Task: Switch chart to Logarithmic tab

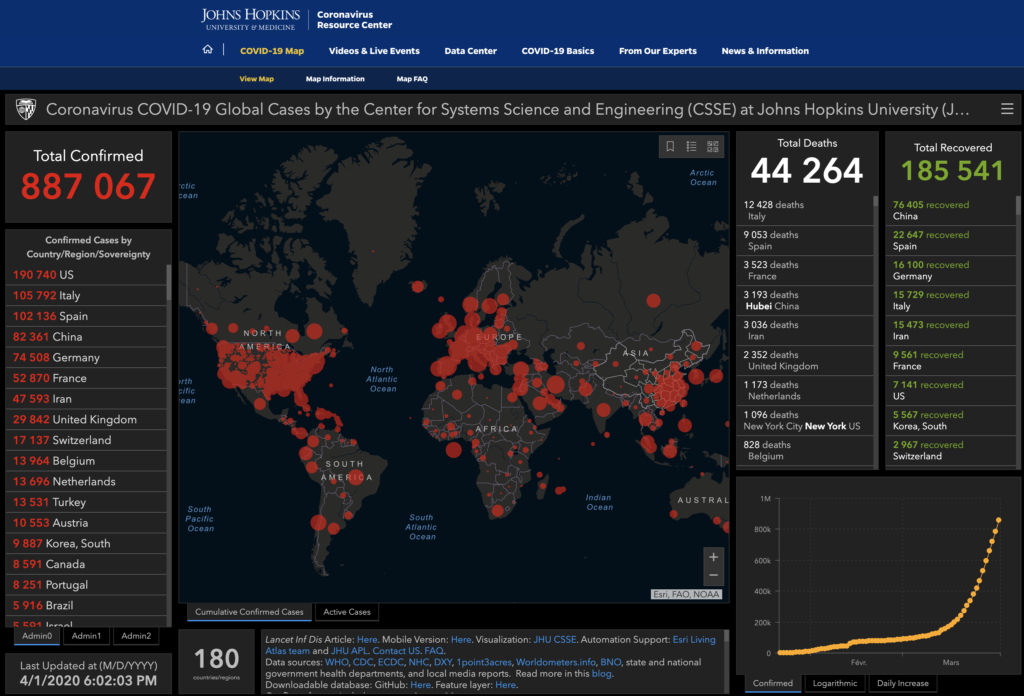Action: pyautogui.click(x=835, y=684)
